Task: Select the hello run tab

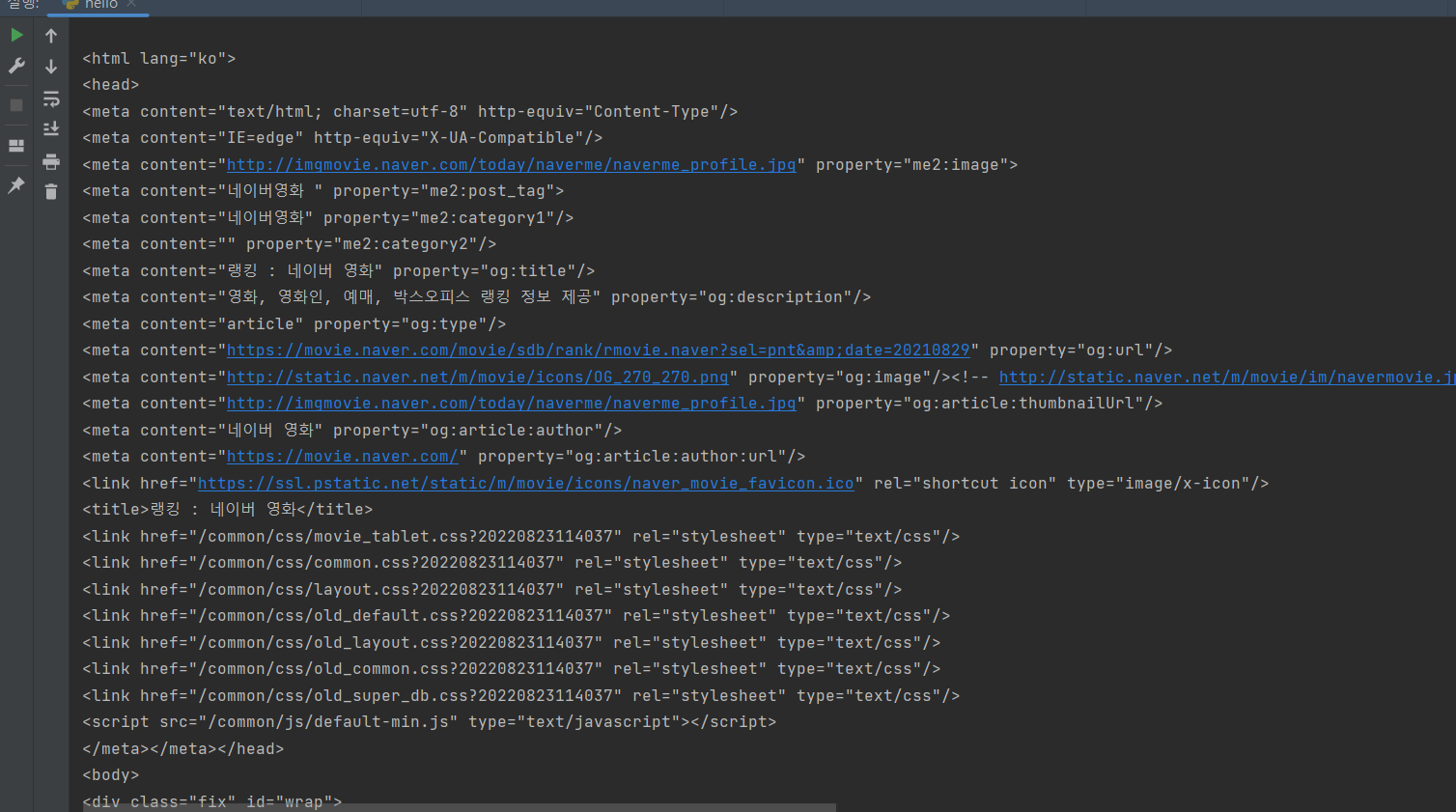Action: (x=100, y=5)
